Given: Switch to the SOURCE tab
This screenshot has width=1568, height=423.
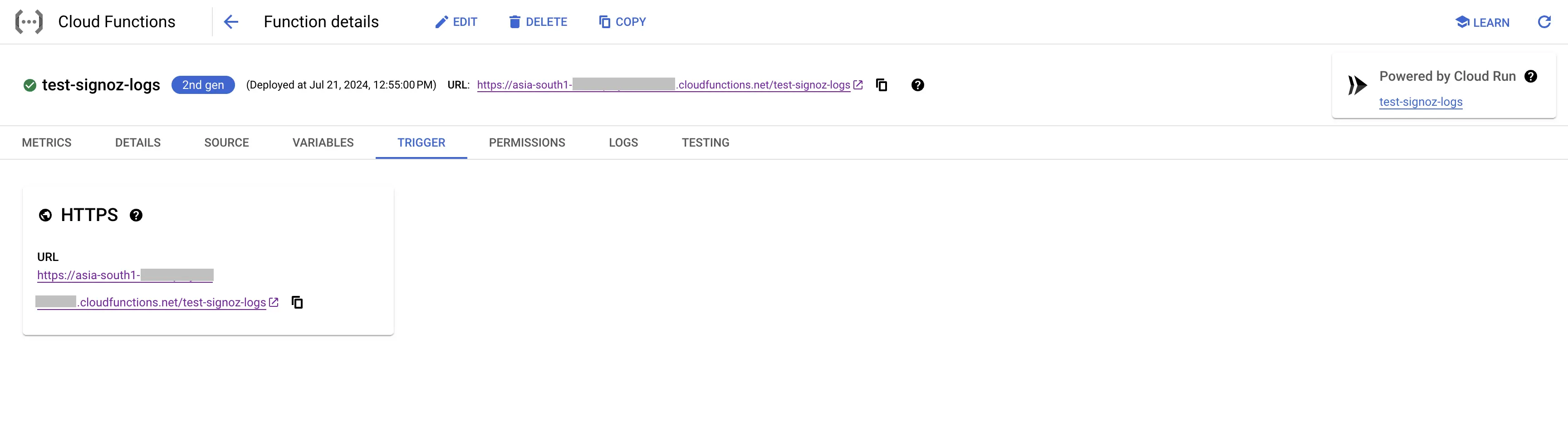Looking at the screenshot, I should 226,143.
